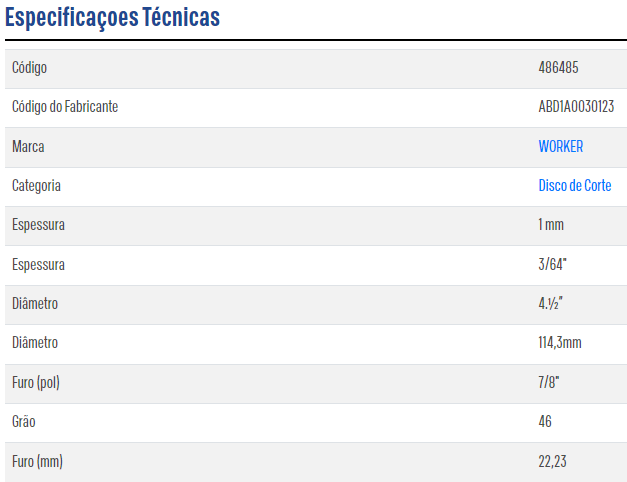This screenshot has height=482, width=627.
Task: Click the Especificações Técnicas heading
Action: (112, 17)
